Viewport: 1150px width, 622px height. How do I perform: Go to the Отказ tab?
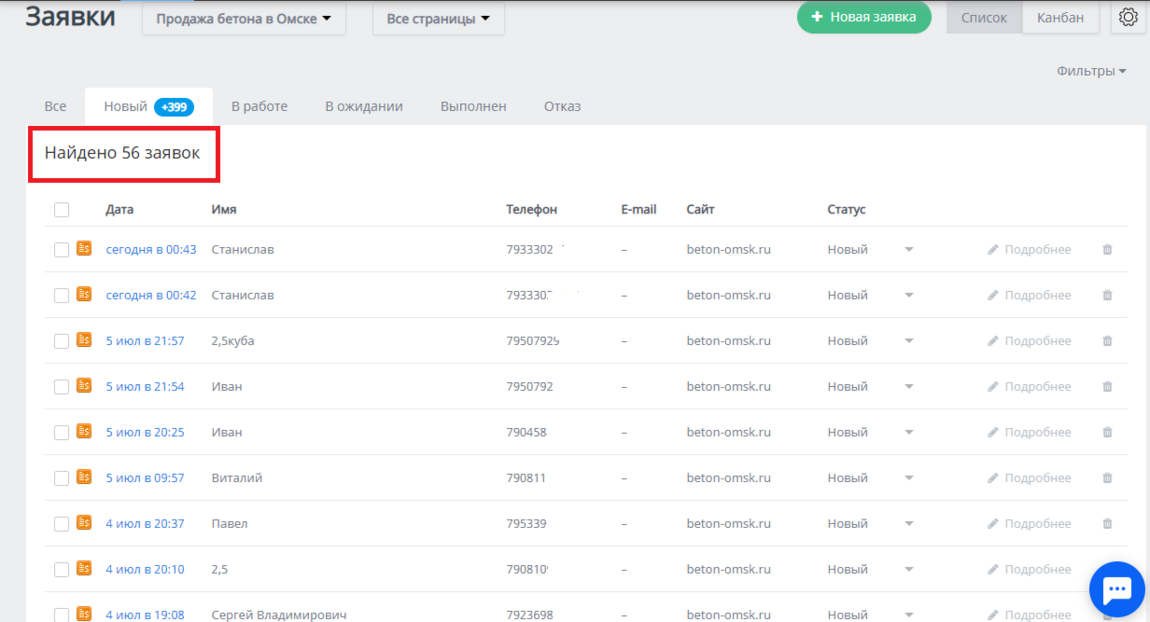coord(562,106)
